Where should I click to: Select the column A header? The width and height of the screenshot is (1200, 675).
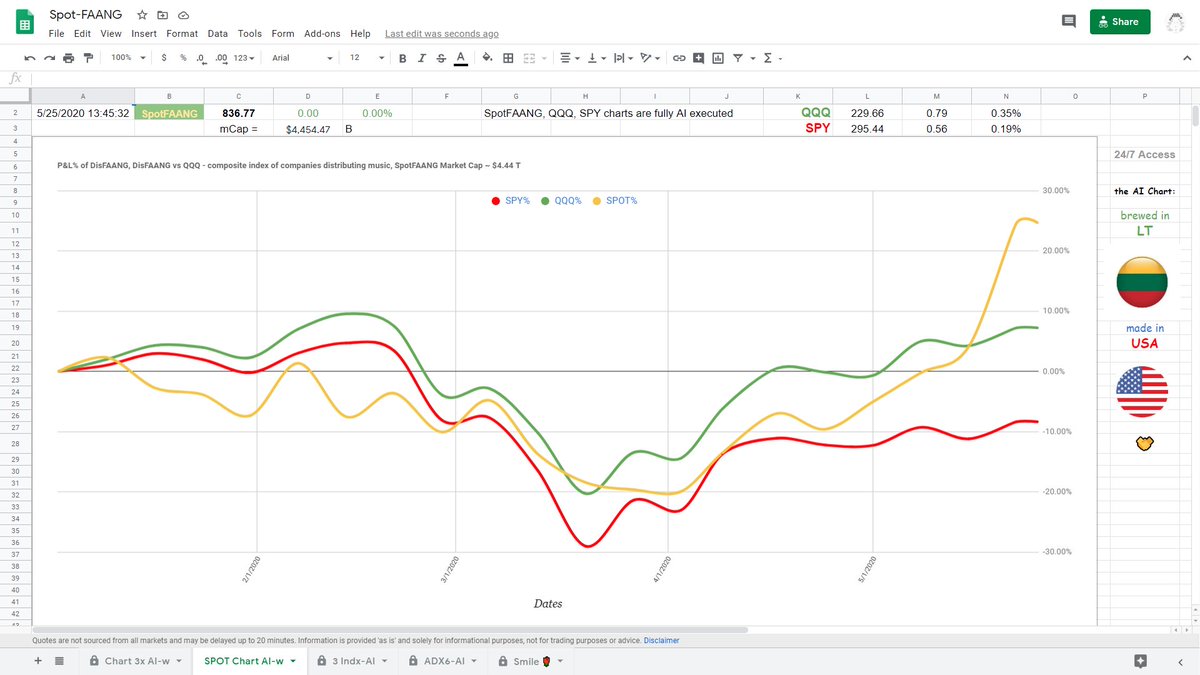click(x=82, y=96)
